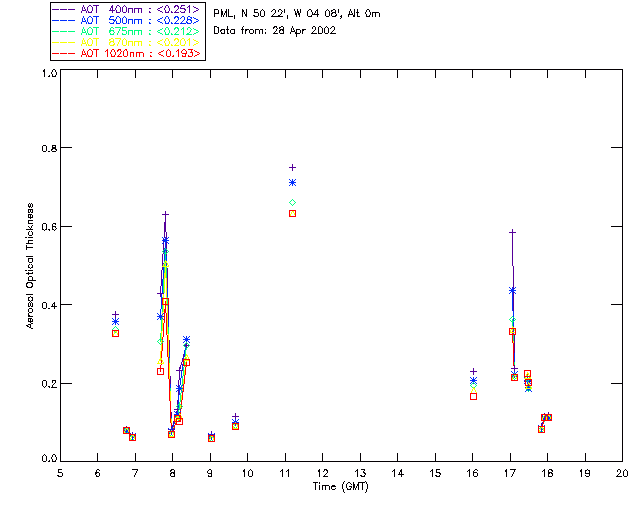Click the x-axis tick label 20
The height and width of the screenshot is (512, 640).
point(622,473)
